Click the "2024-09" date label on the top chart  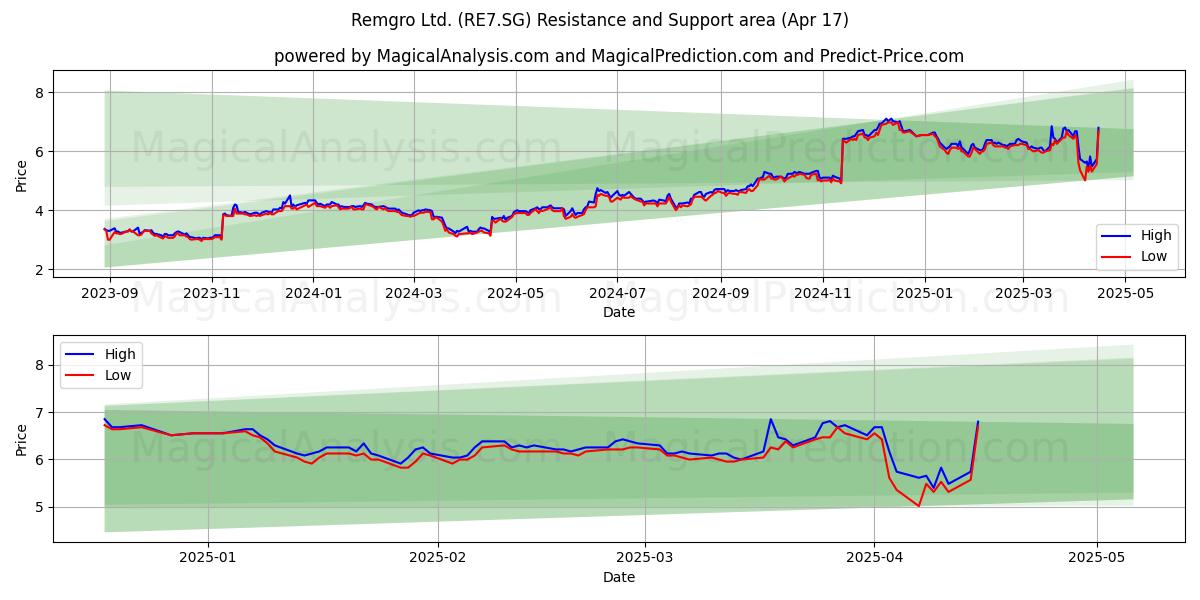(720, 295)
